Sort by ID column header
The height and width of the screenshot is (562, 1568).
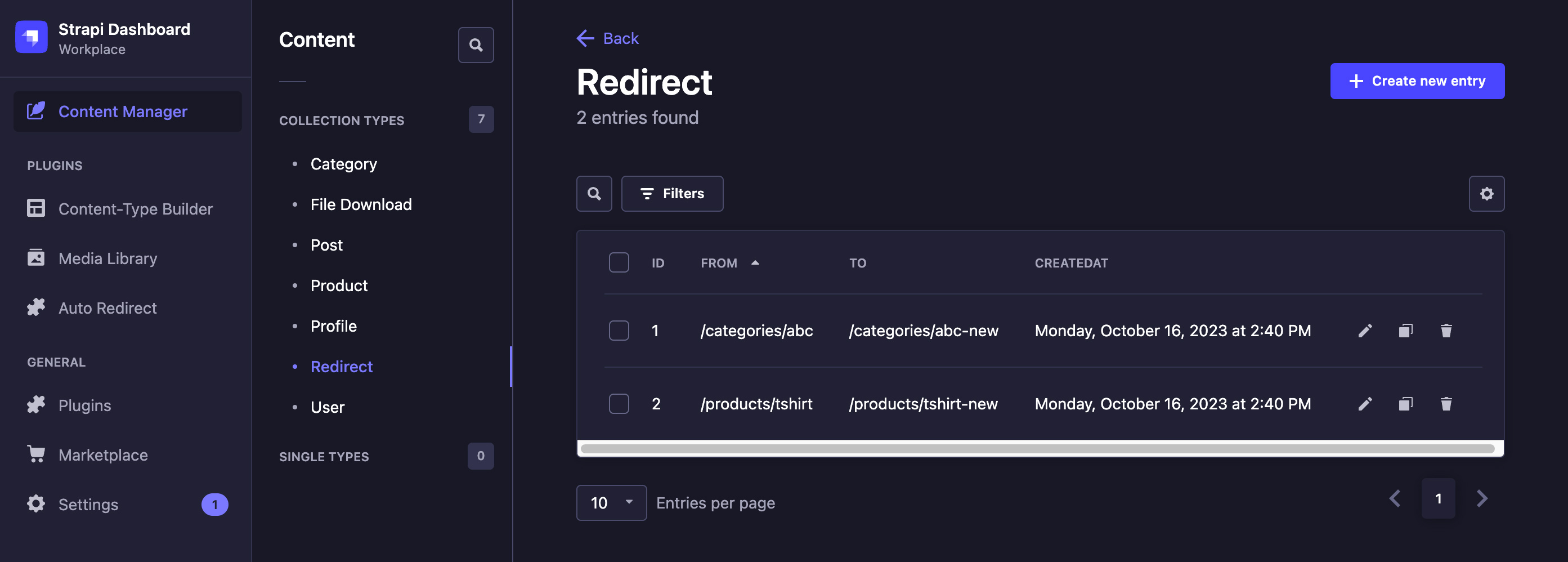(658, 263)
